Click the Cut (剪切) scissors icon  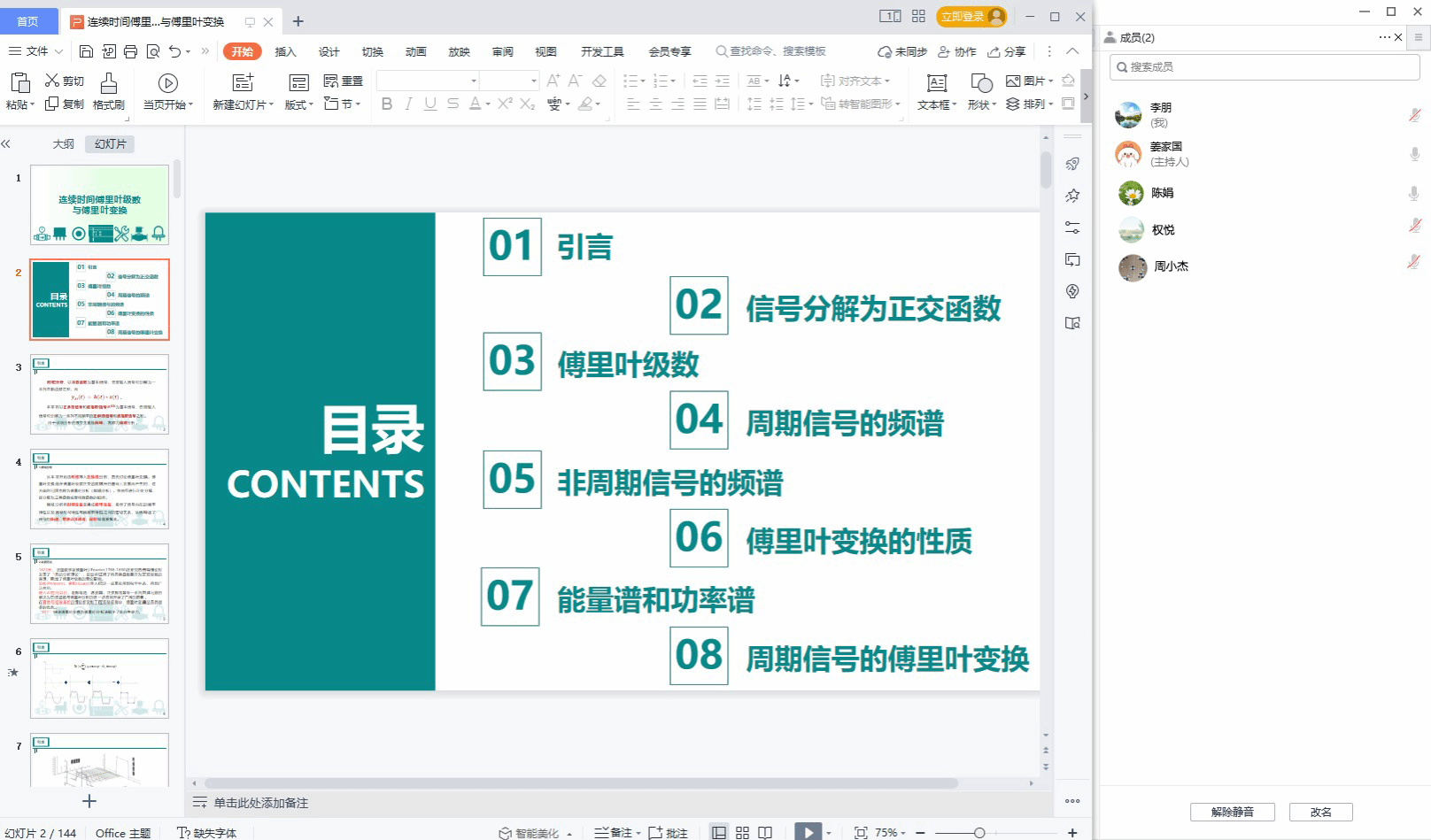[52, 81]
